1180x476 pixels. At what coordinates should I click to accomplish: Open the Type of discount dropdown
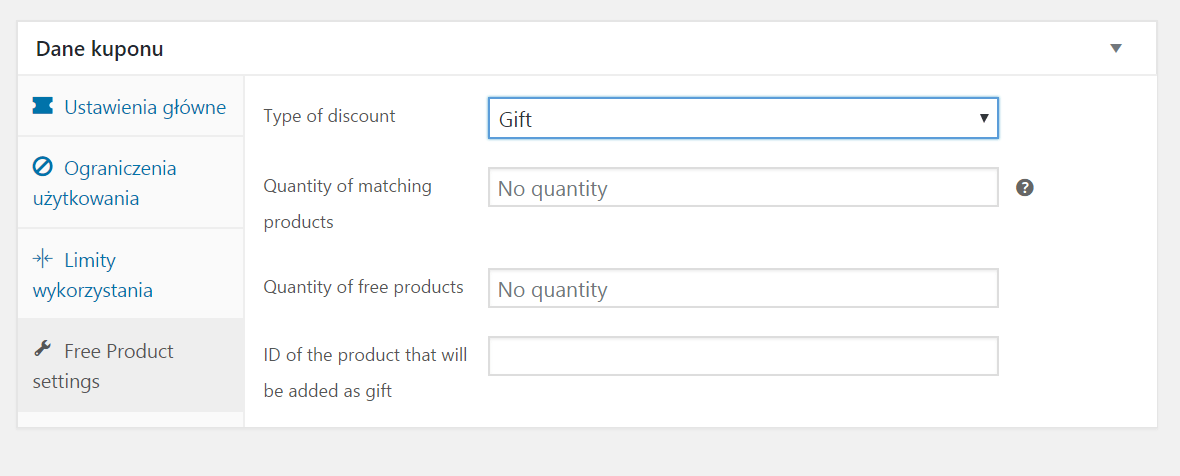tap(743, 118)
